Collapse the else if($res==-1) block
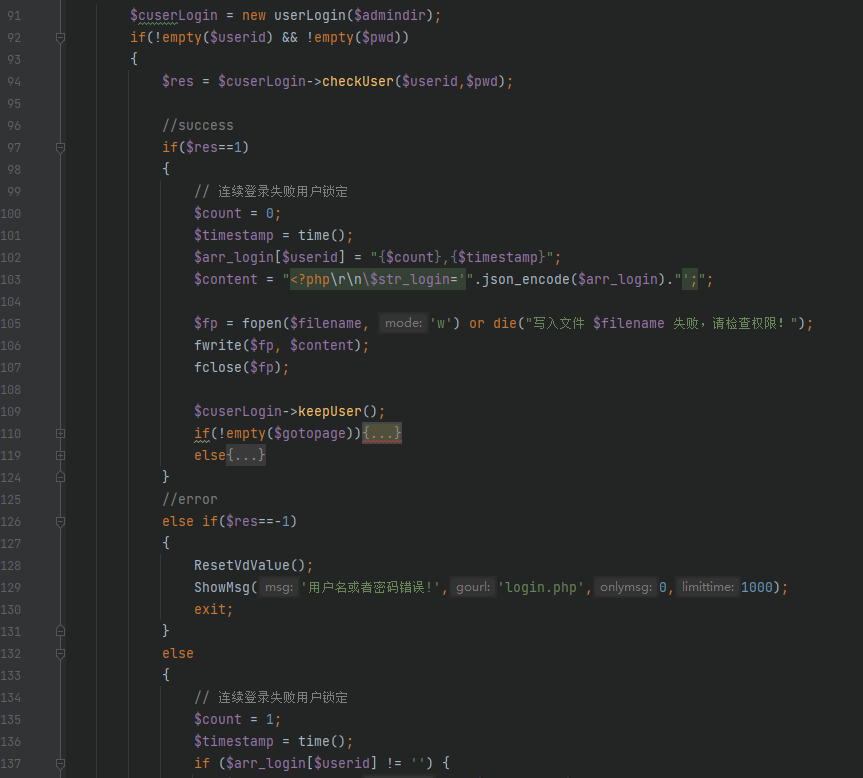Image resolution: width=863 pixels, height=778 pixels. pos(59,521)
